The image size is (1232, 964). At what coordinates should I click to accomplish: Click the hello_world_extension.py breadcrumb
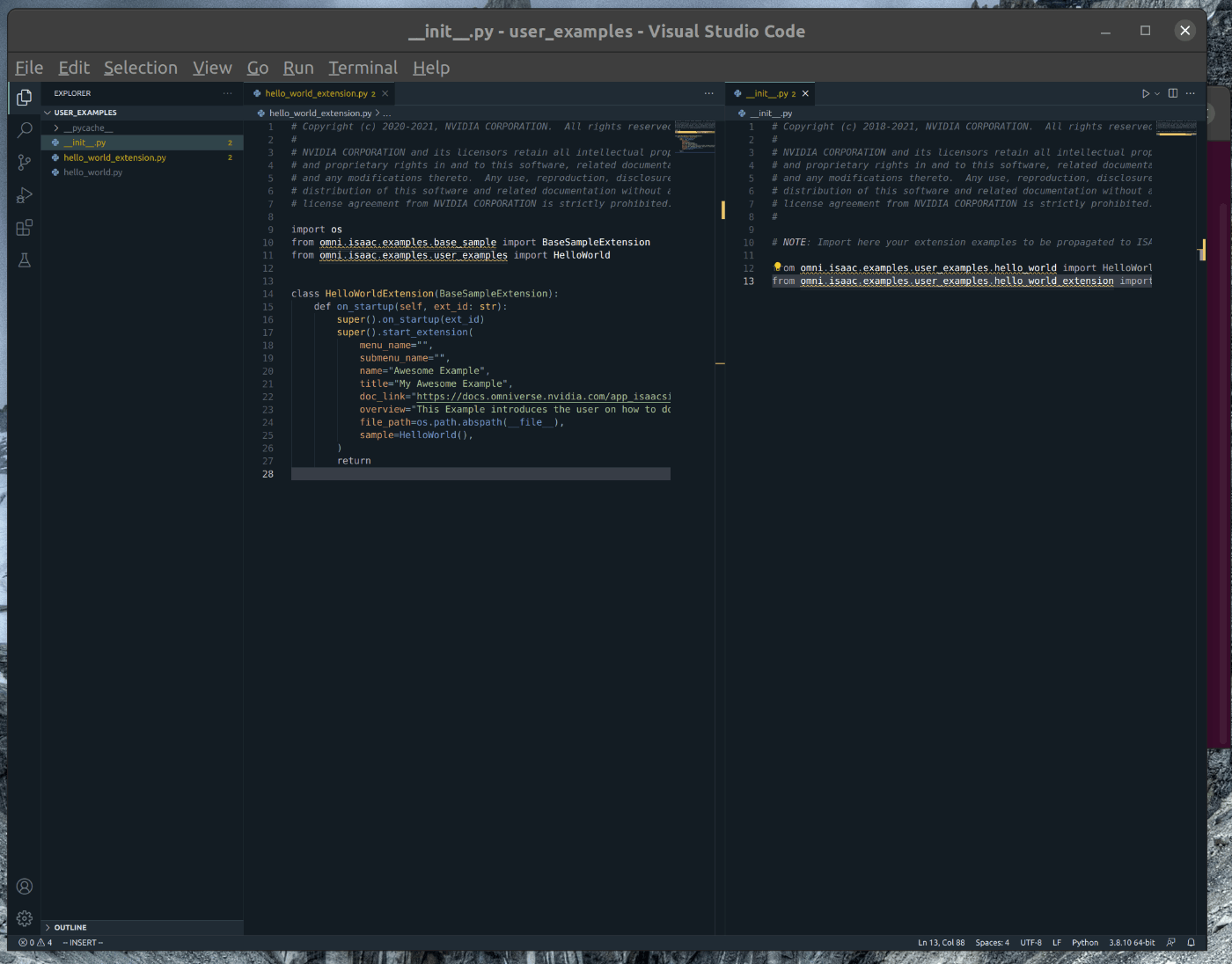tap(320, 113)
